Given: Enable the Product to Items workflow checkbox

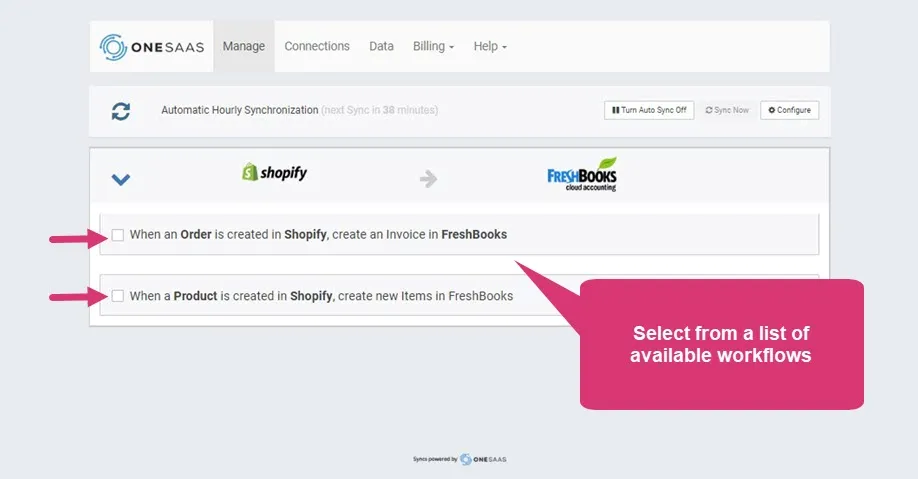Looking at the screenshot, I should click(x=118, y=296).
